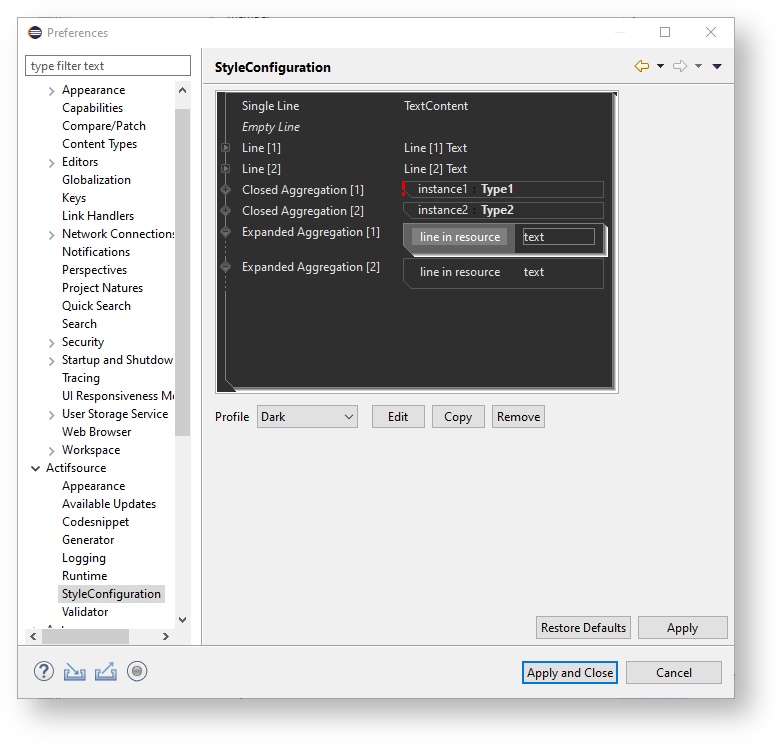This screenshot has width=783, height=747.
Task: Click the Export preferences icon
Action: click(106, 672)
